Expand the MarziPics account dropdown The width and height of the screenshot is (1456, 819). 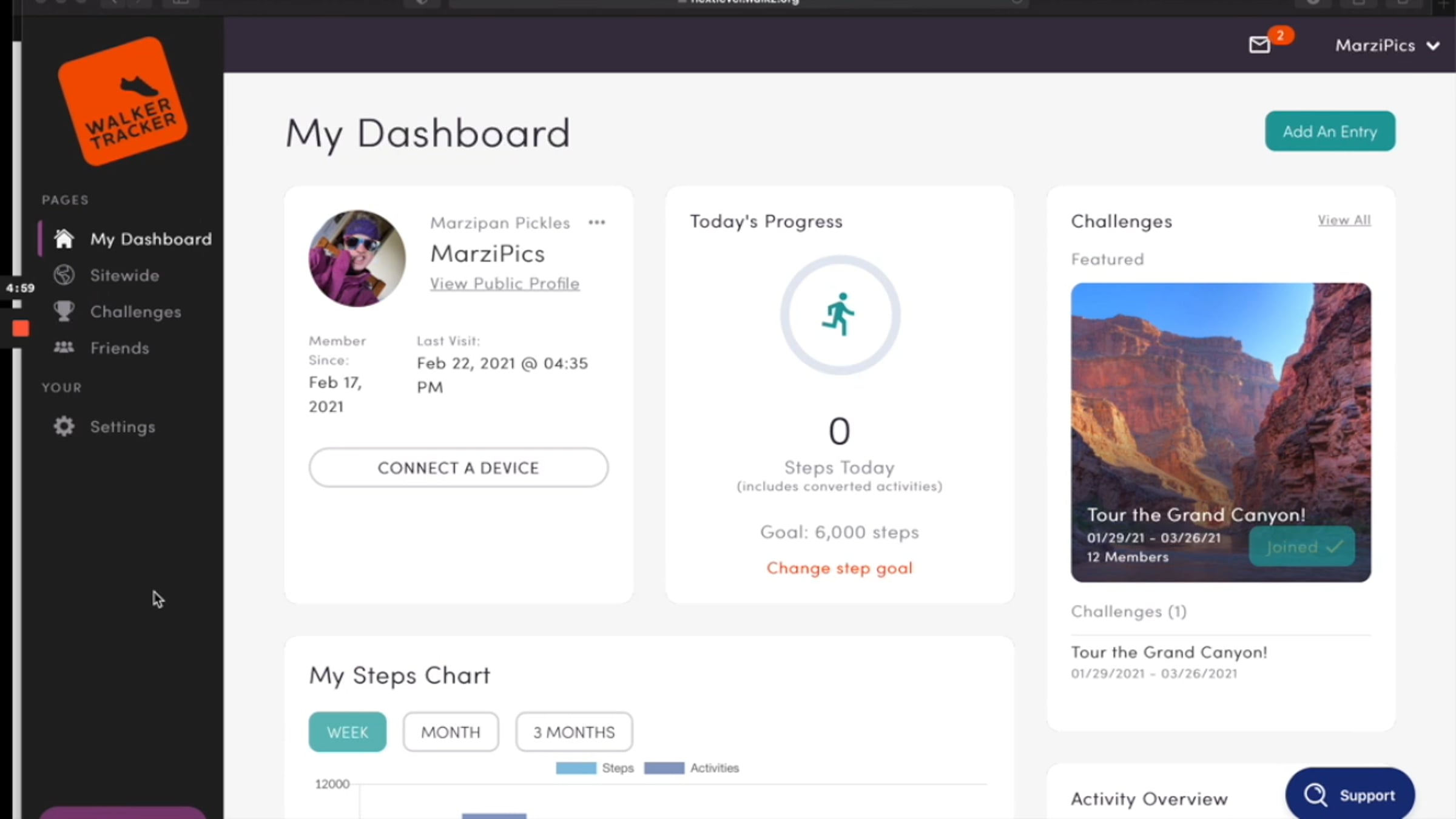coord(1387,45)
